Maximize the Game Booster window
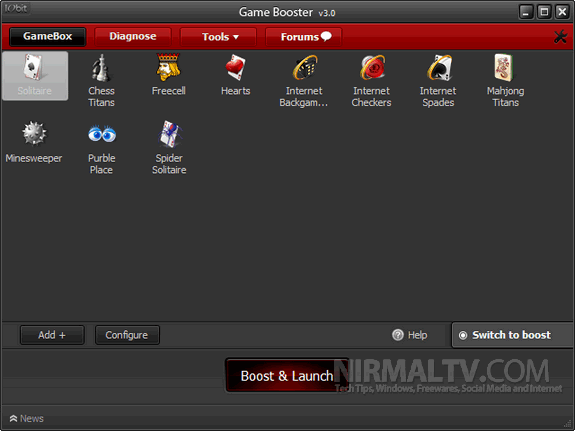This screenshot has width=575, height=431. (544, 12)
